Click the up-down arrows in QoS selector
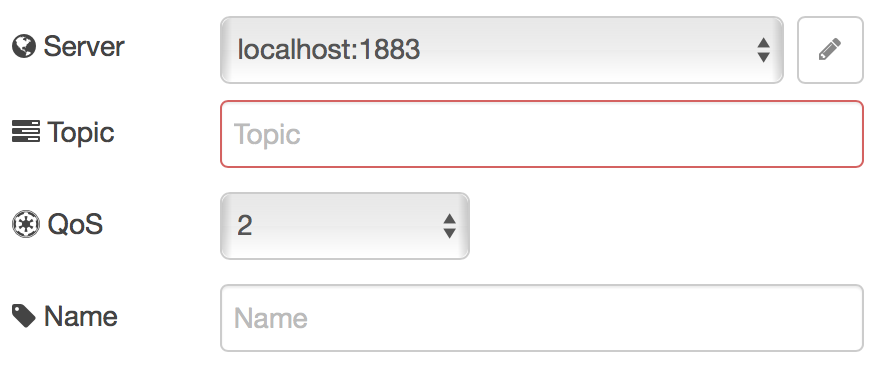 pos(450,226)
